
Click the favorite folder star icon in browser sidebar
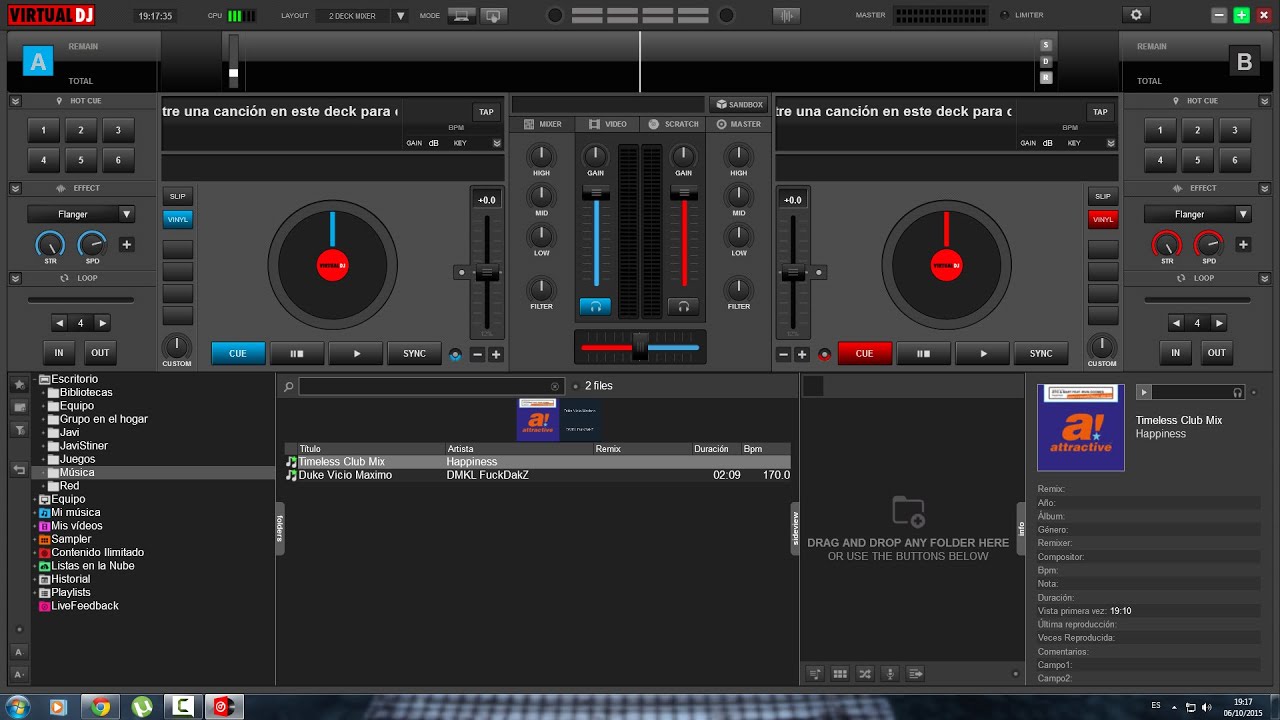18,384
